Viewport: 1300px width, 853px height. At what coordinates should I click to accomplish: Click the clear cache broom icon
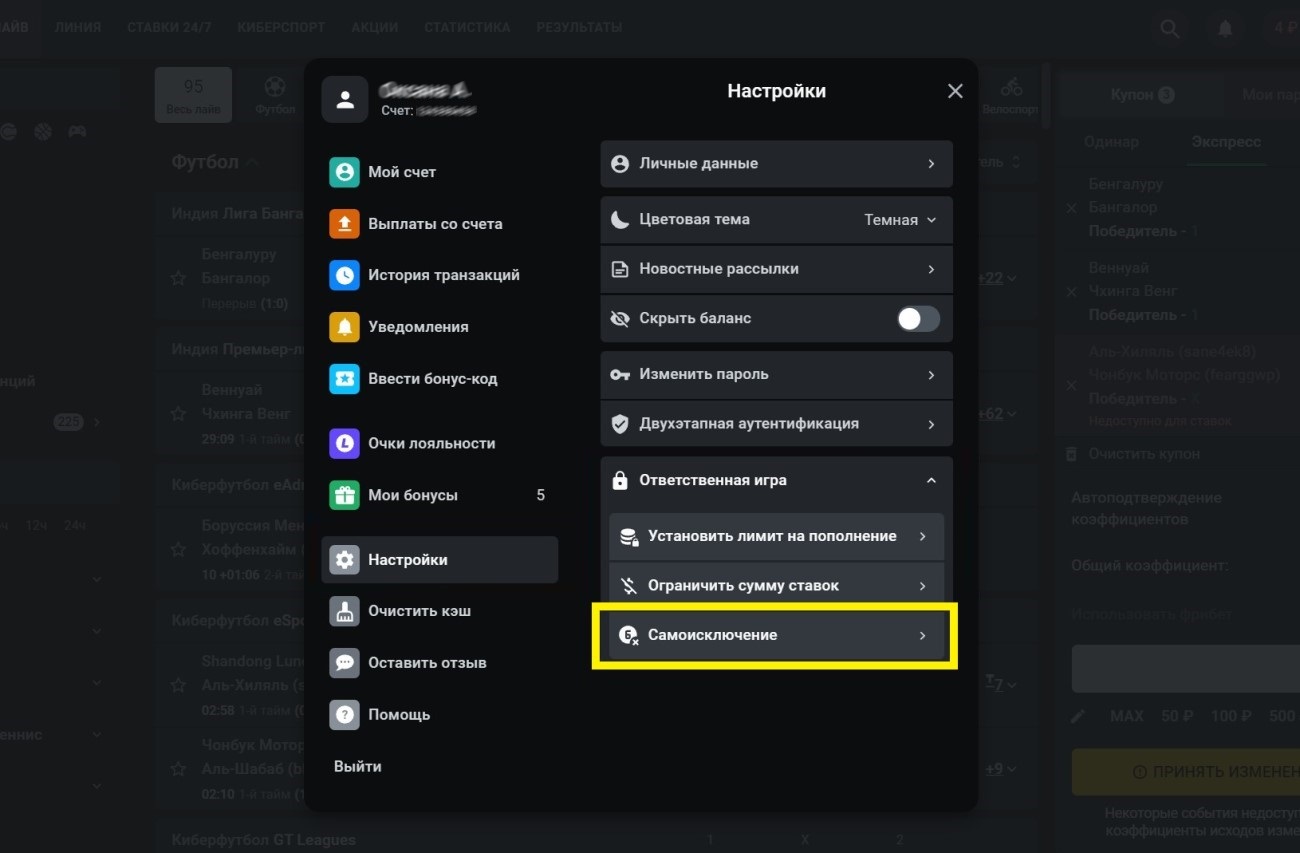[344, 611]
